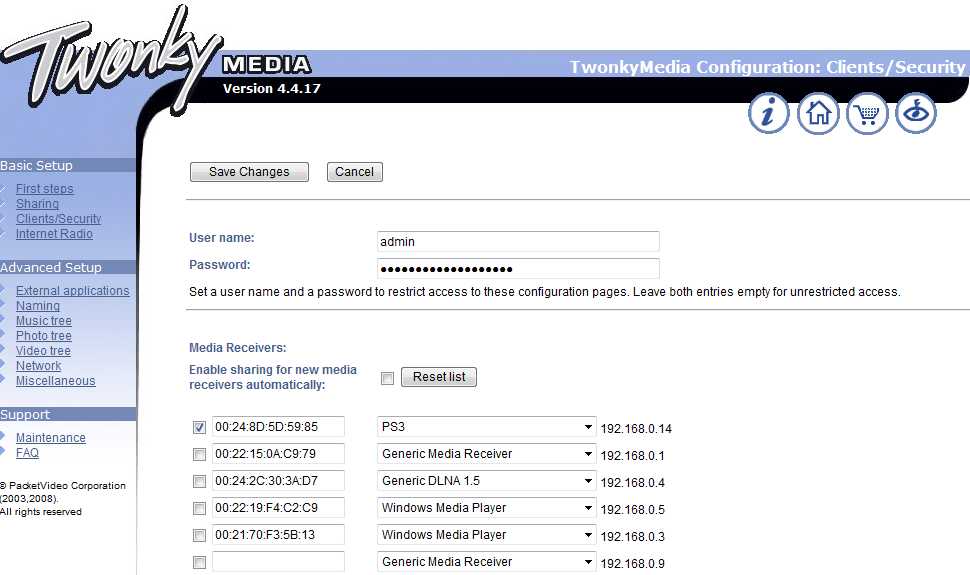
Task: Expand the Generic DLNA 1.5 dropdown
Action: click(x=486, y=480)
